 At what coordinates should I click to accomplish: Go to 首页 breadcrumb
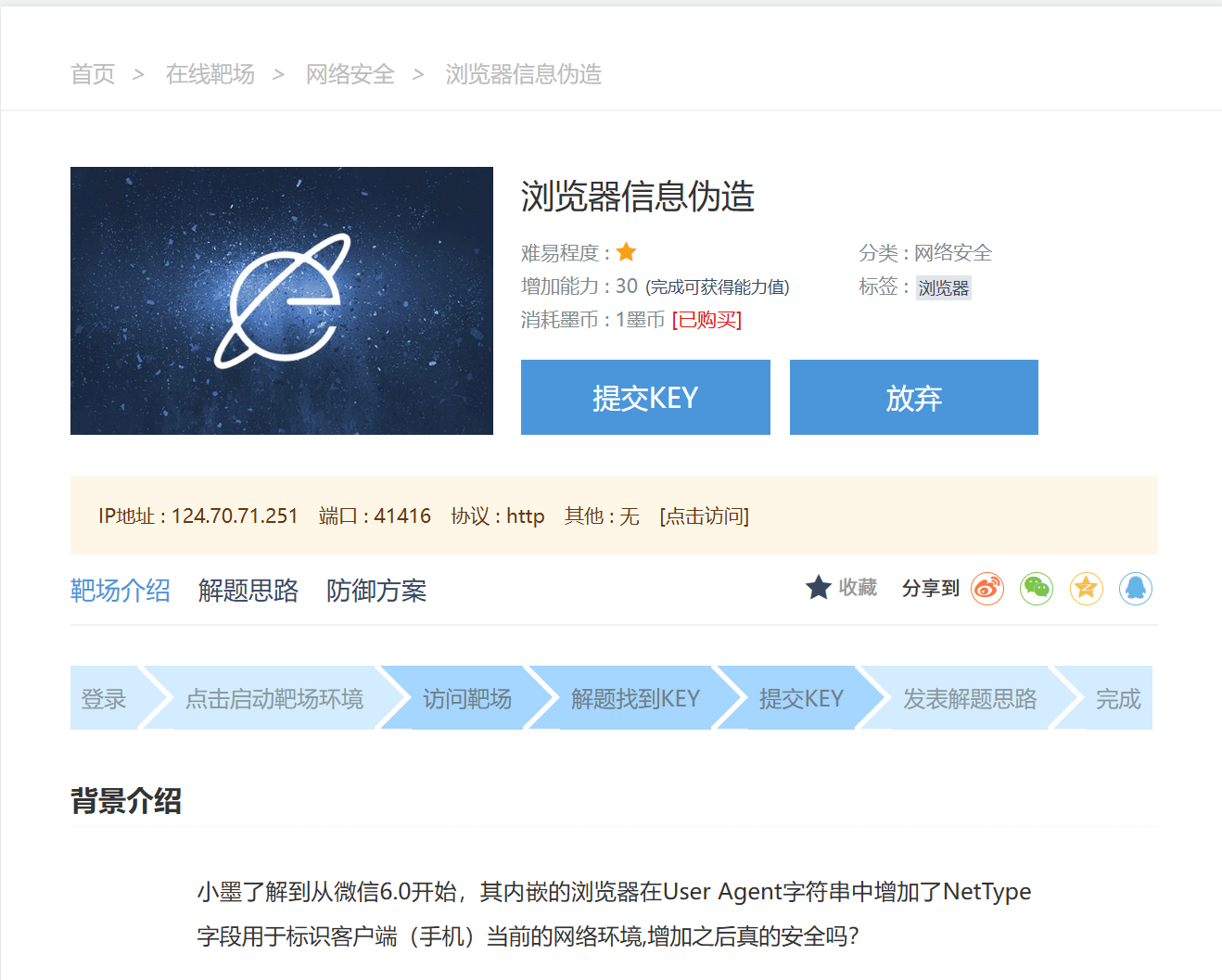[x=93, y=74]
